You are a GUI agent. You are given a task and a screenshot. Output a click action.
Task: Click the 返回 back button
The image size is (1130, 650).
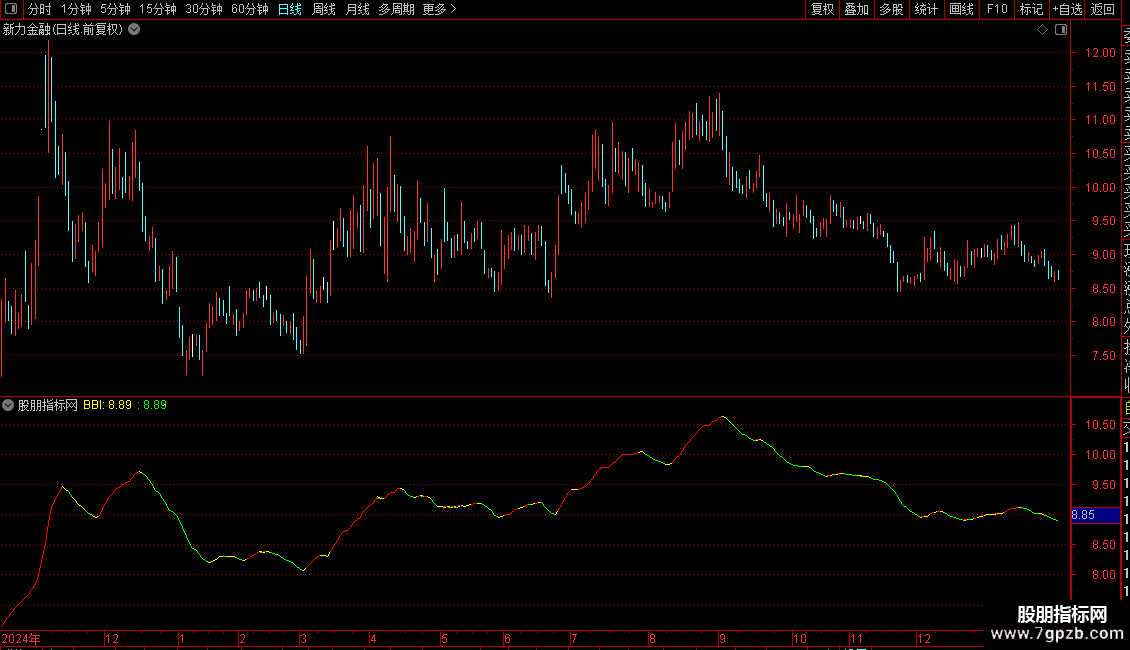[x=1103, y=9]
